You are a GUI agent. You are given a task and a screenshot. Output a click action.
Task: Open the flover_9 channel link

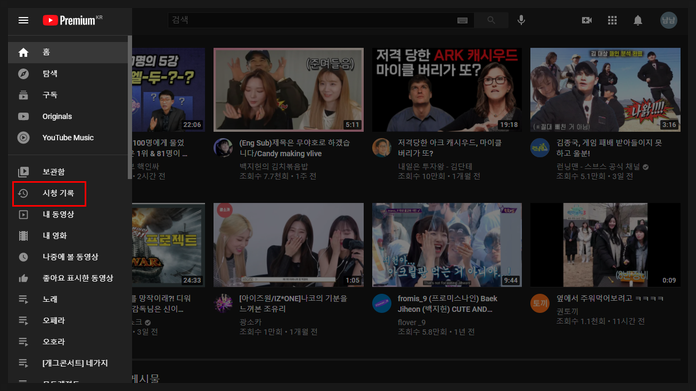411,322
